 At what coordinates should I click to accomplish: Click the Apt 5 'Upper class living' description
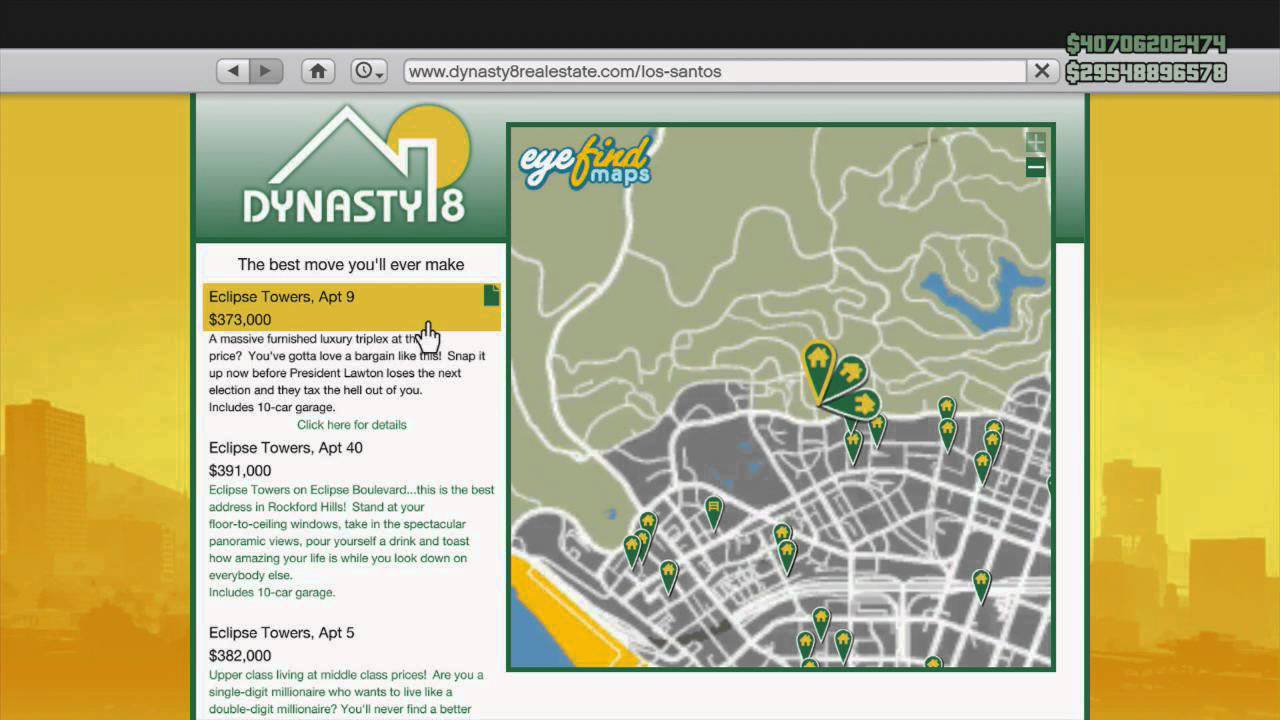346,692
